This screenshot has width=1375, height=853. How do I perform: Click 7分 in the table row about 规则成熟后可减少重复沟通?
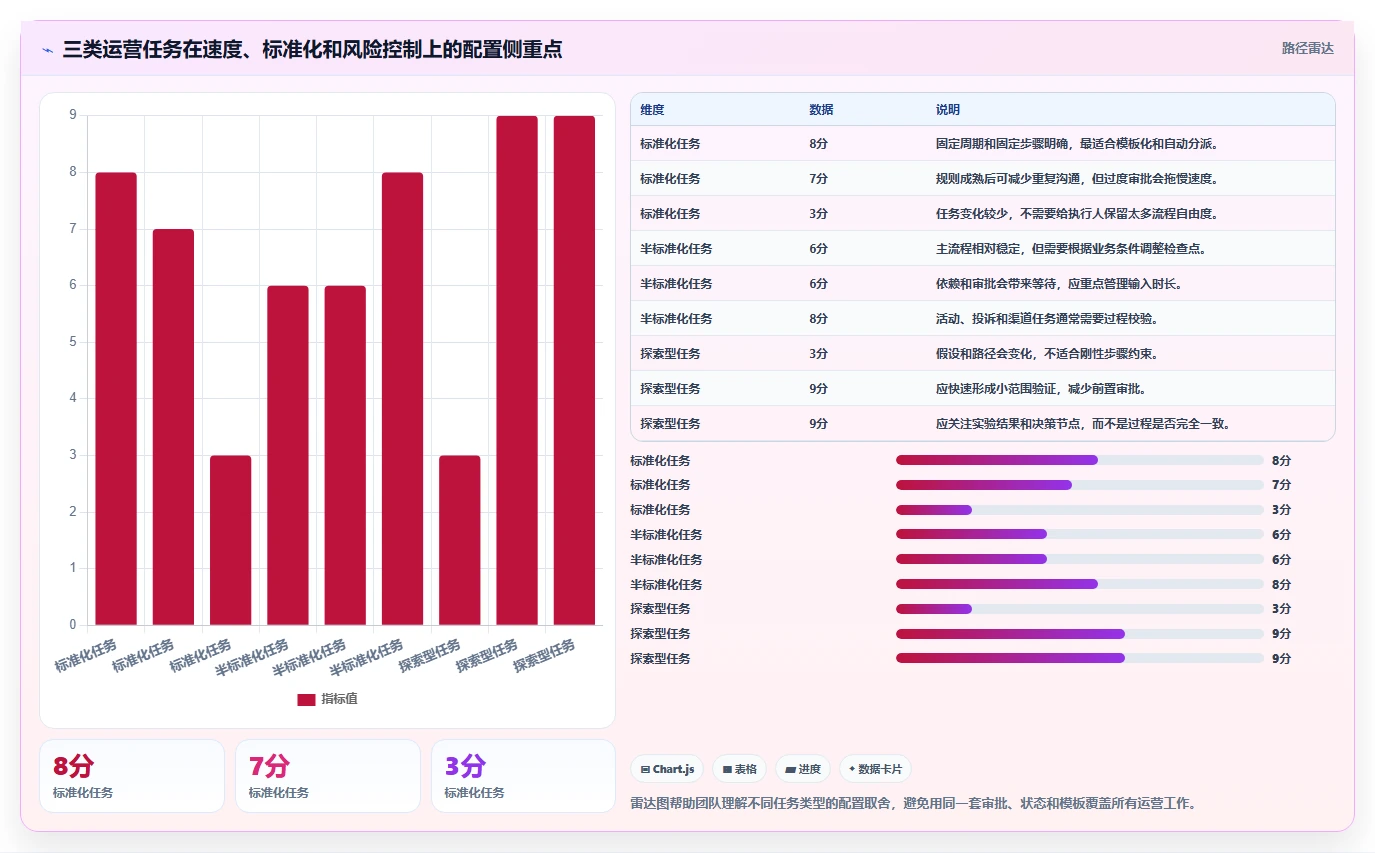(819, 179)
